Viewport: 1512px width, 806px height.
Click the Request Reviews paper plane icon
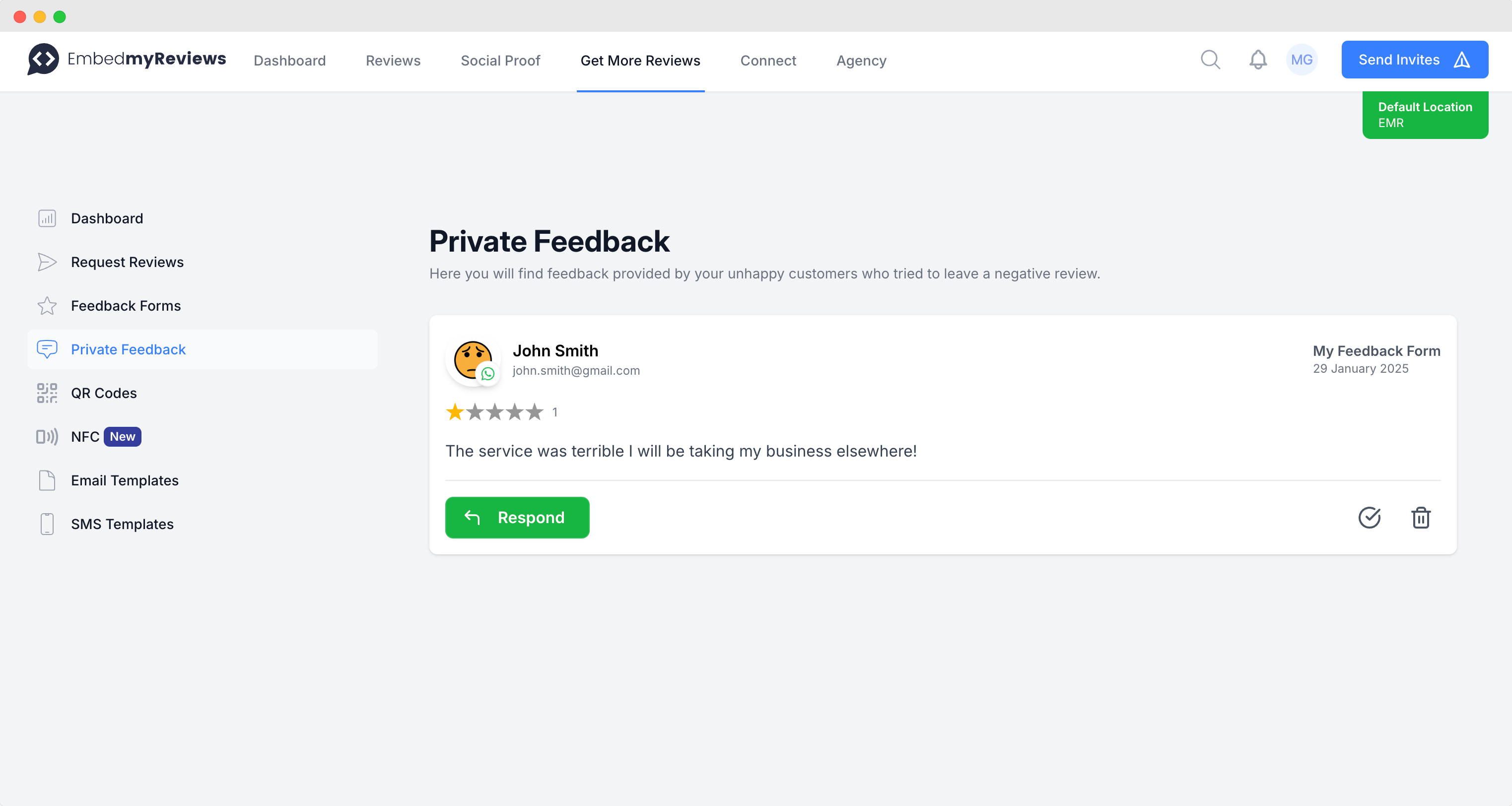click(x=47, y=262)
